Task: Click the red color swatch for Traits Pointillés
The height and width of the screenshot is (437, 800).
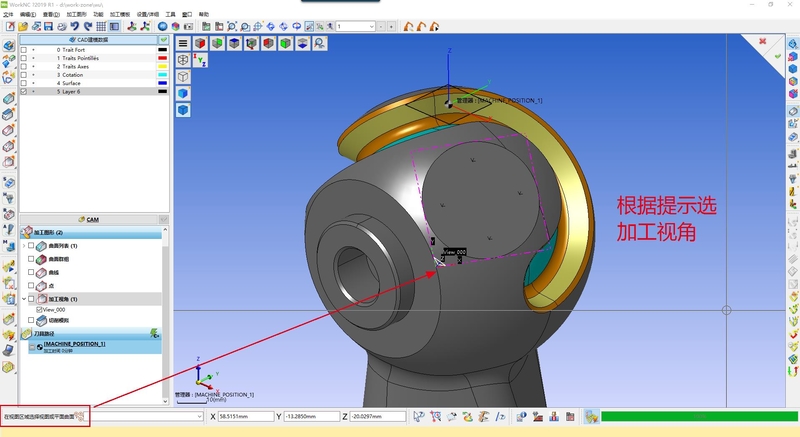Action: [x=162, y=58]
